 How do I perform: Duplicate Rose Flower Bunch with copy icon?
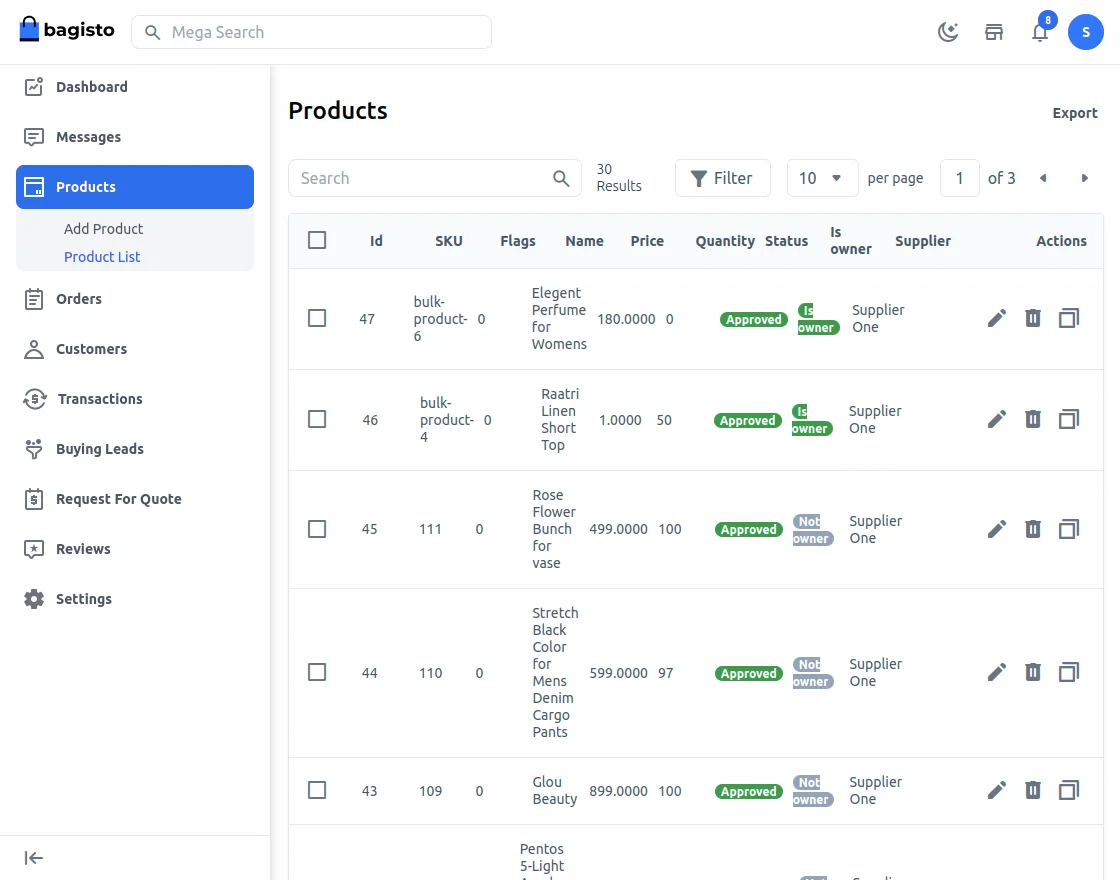(x=1068, y=529)
